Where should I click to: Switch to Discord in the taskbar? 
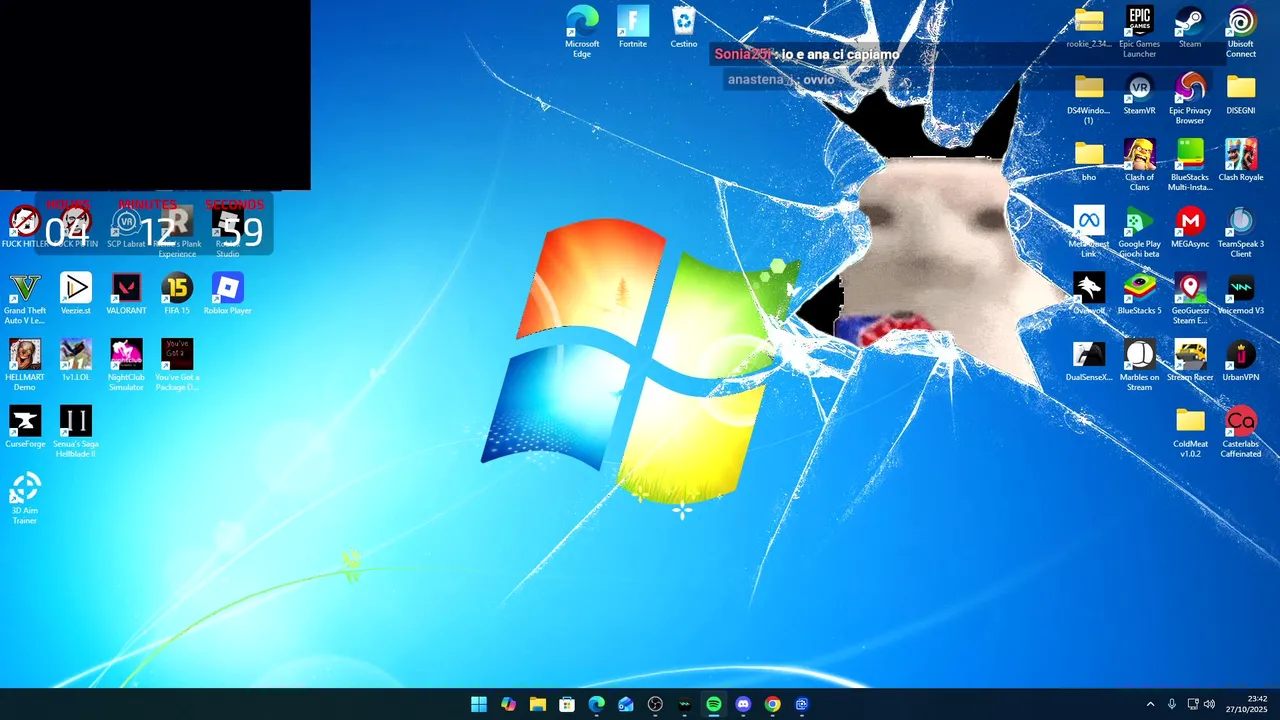743,704
